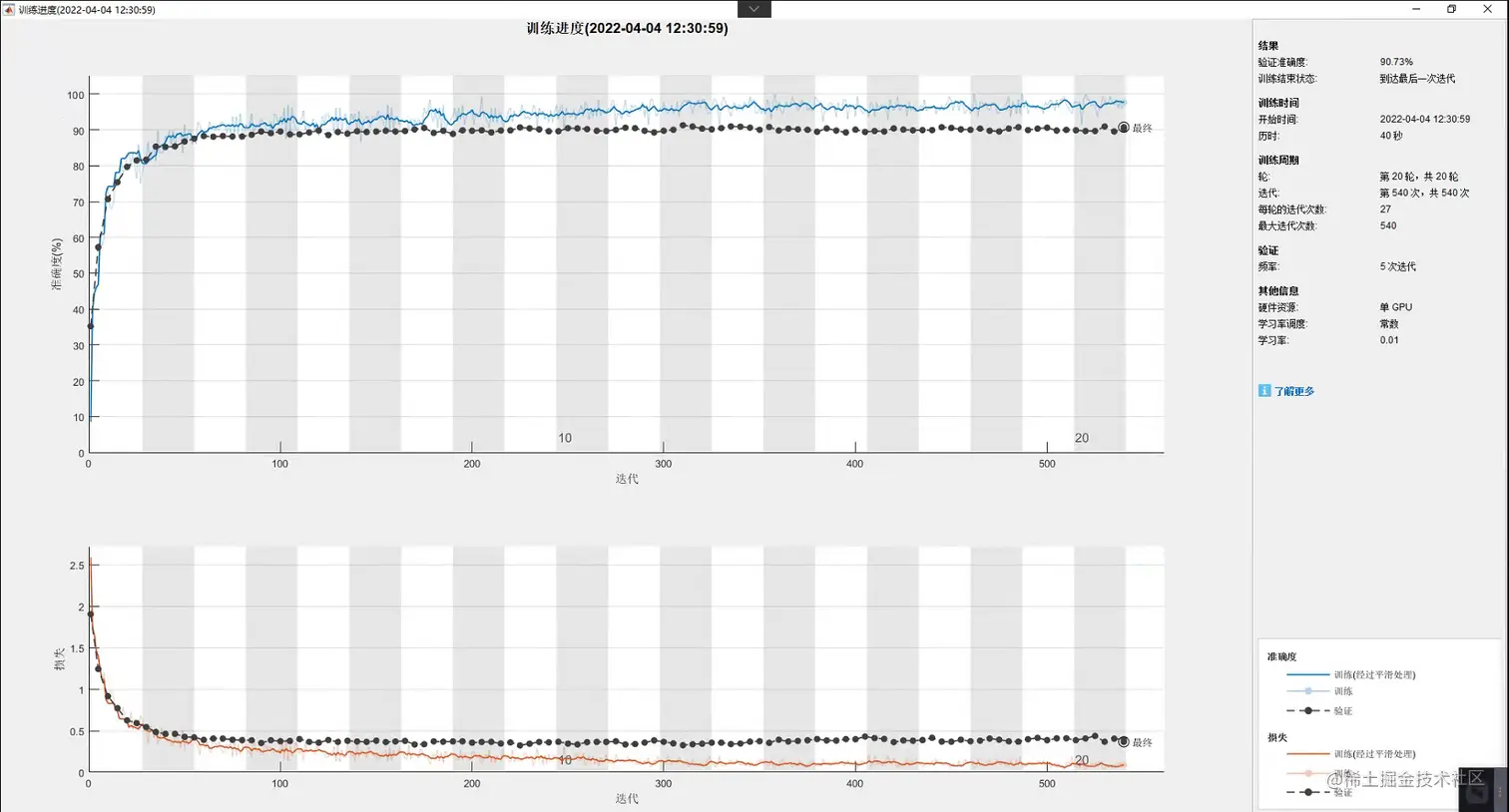
Task: Click the final validation marker on accuracy plot
Action: click(x=1124, y=128)
